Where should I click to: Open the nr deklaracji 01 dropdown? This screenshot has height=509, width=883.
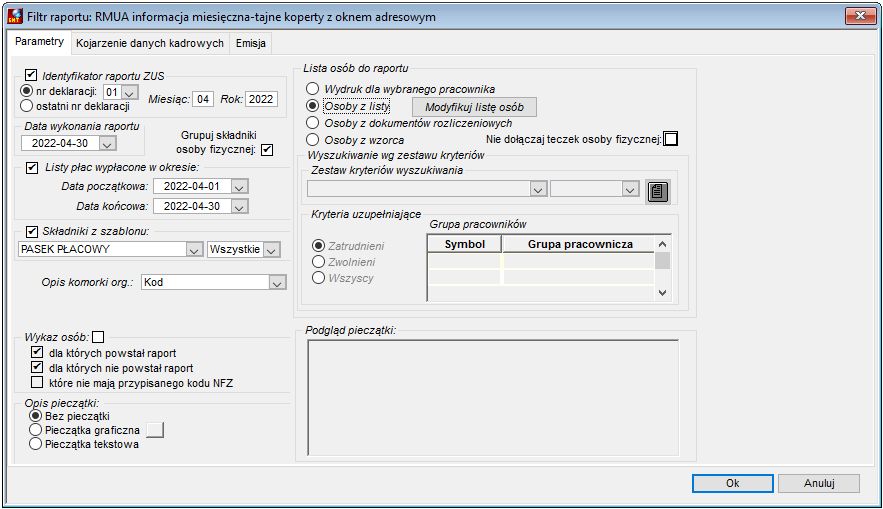(x=130, y=93)
